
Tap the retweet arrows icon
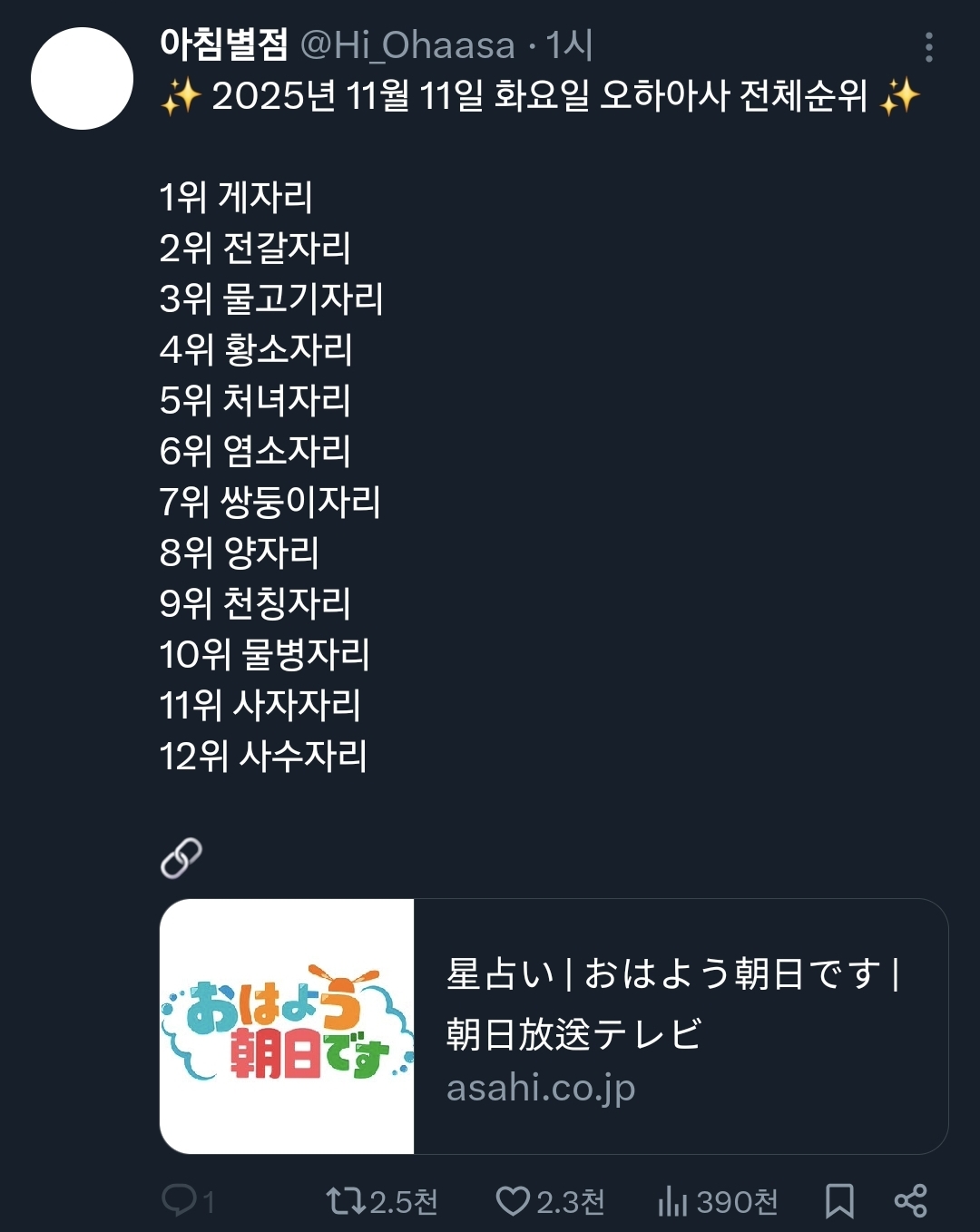(345, 1201)
